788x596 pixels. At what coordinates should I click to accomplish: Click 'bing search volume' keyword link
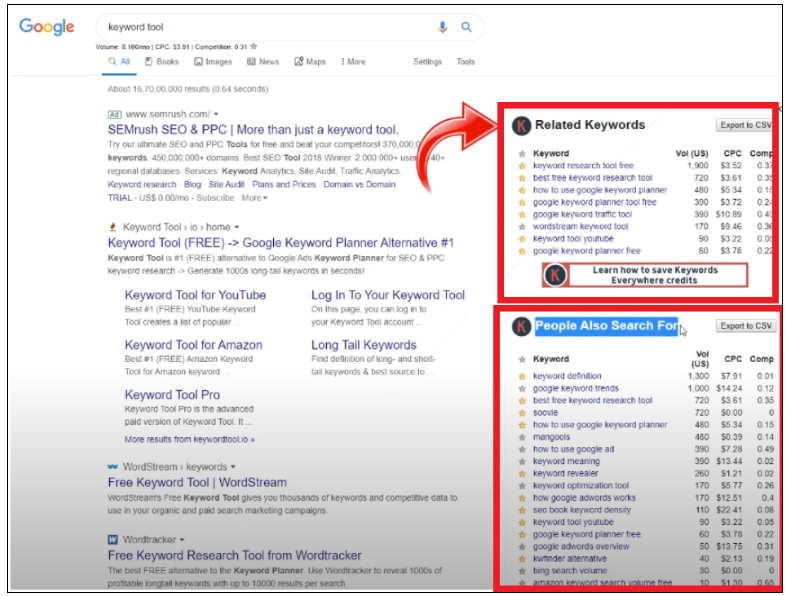pyautogui.click(x=570, y=570)
